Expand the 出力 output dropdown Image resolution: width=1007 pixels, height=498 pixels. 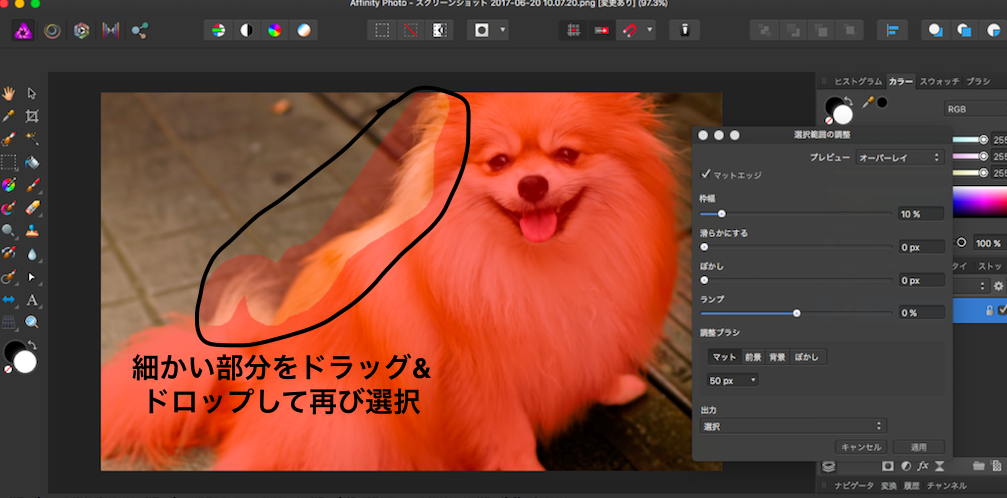click(795, 426)
